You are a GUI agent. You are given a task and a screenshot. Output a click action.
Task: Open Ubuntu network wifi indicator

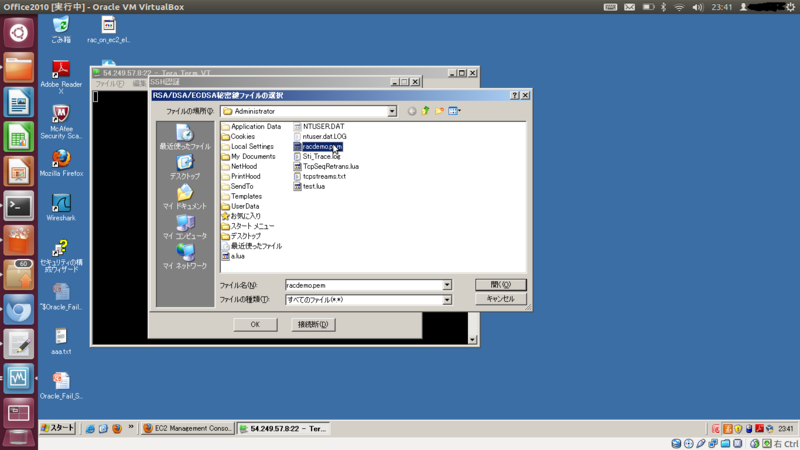click(x=679, y=7)
